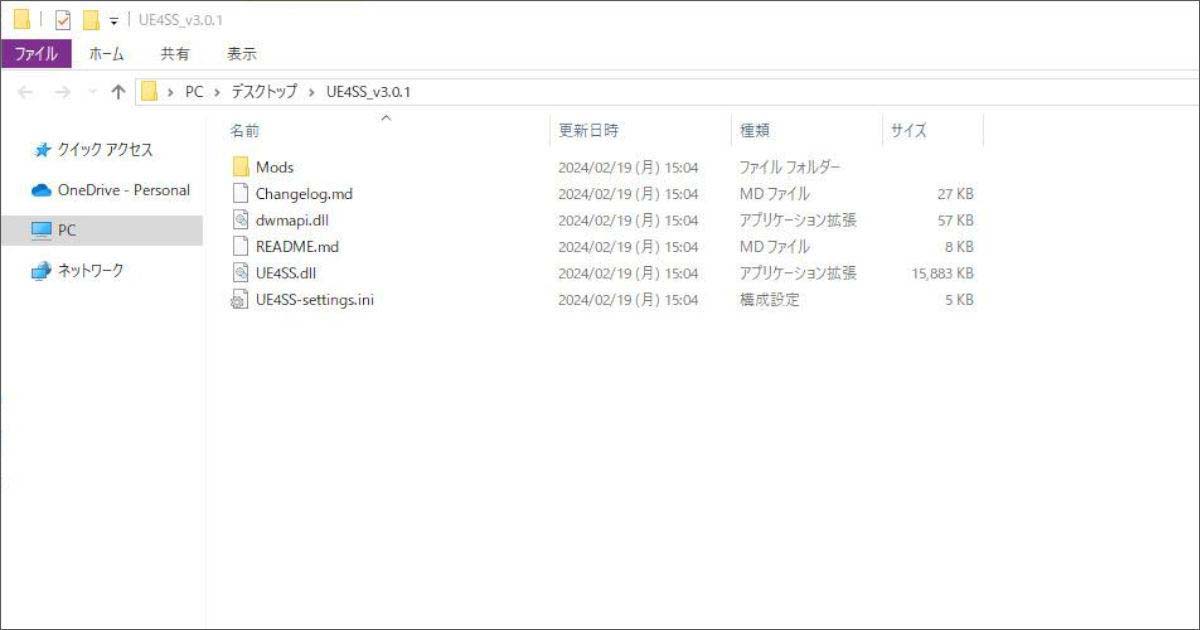Viewport: 1200px width, 630px height.
Task: Select the UE4SS-settings.ini file name
Action: pyautogui.click(x=315, y=299)
